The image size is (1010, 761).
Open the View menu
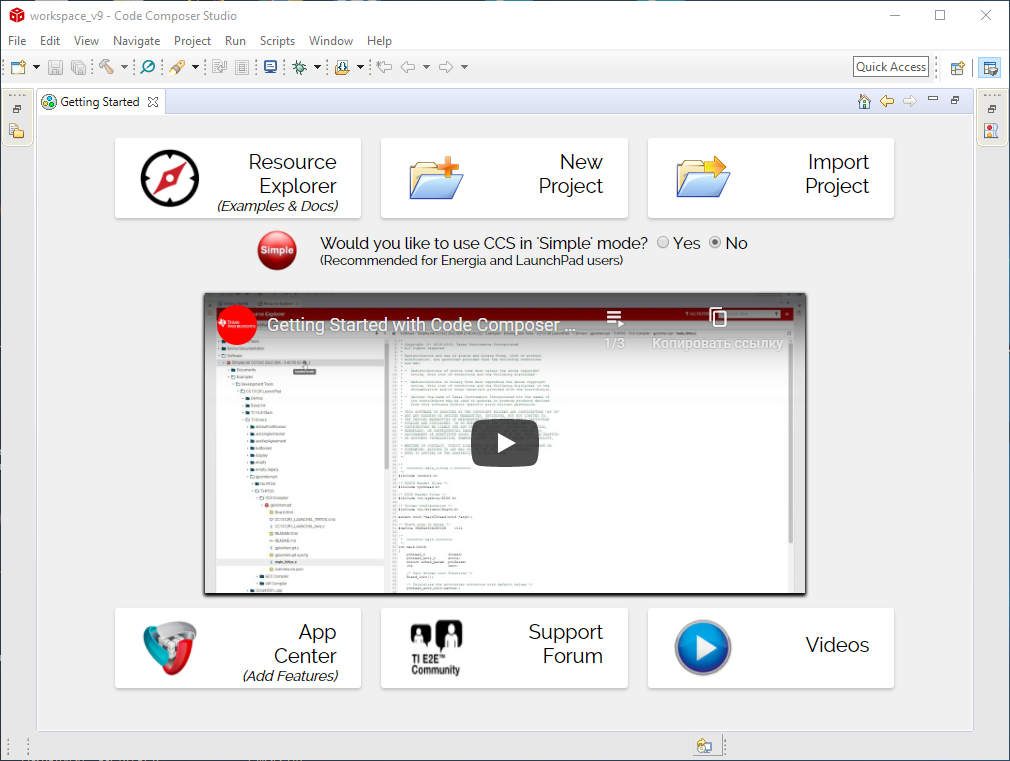click(86, 41)
